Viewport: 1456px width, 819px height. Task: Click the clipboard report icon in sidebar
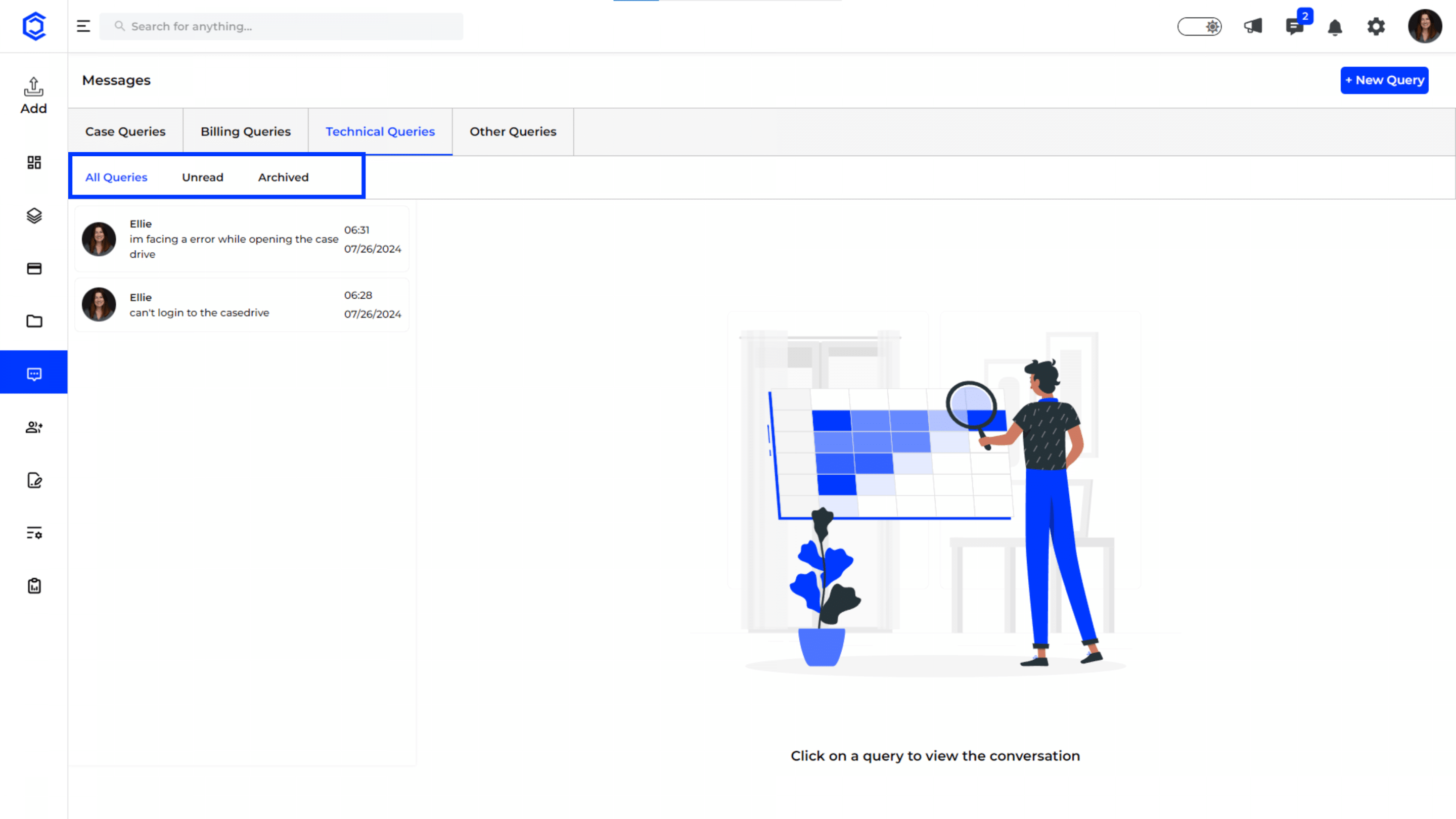[x=34, y=585]
